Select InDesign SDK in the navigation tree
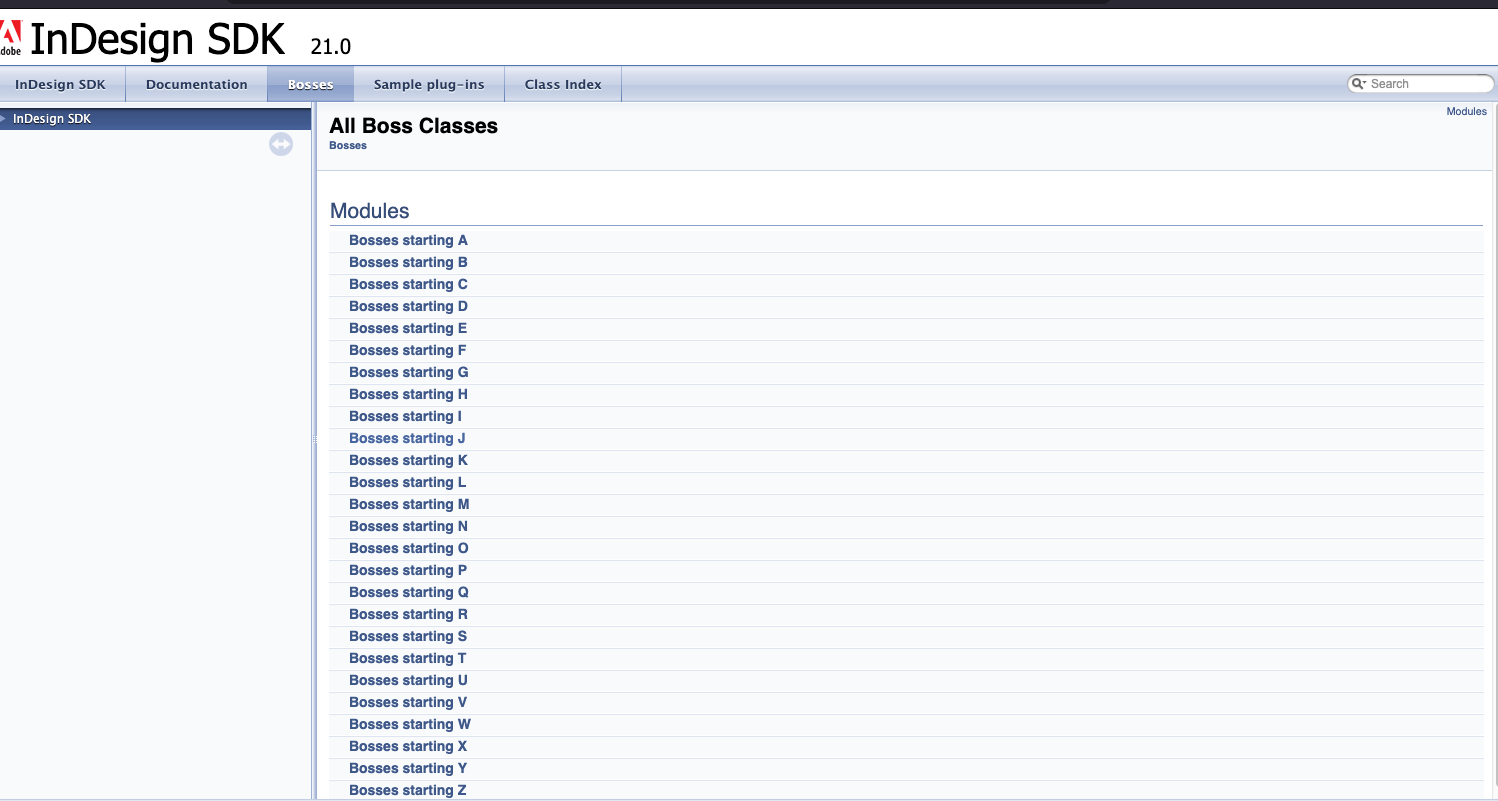The width and height of the screenshot is (1498, 801). (x=52, y=119)
